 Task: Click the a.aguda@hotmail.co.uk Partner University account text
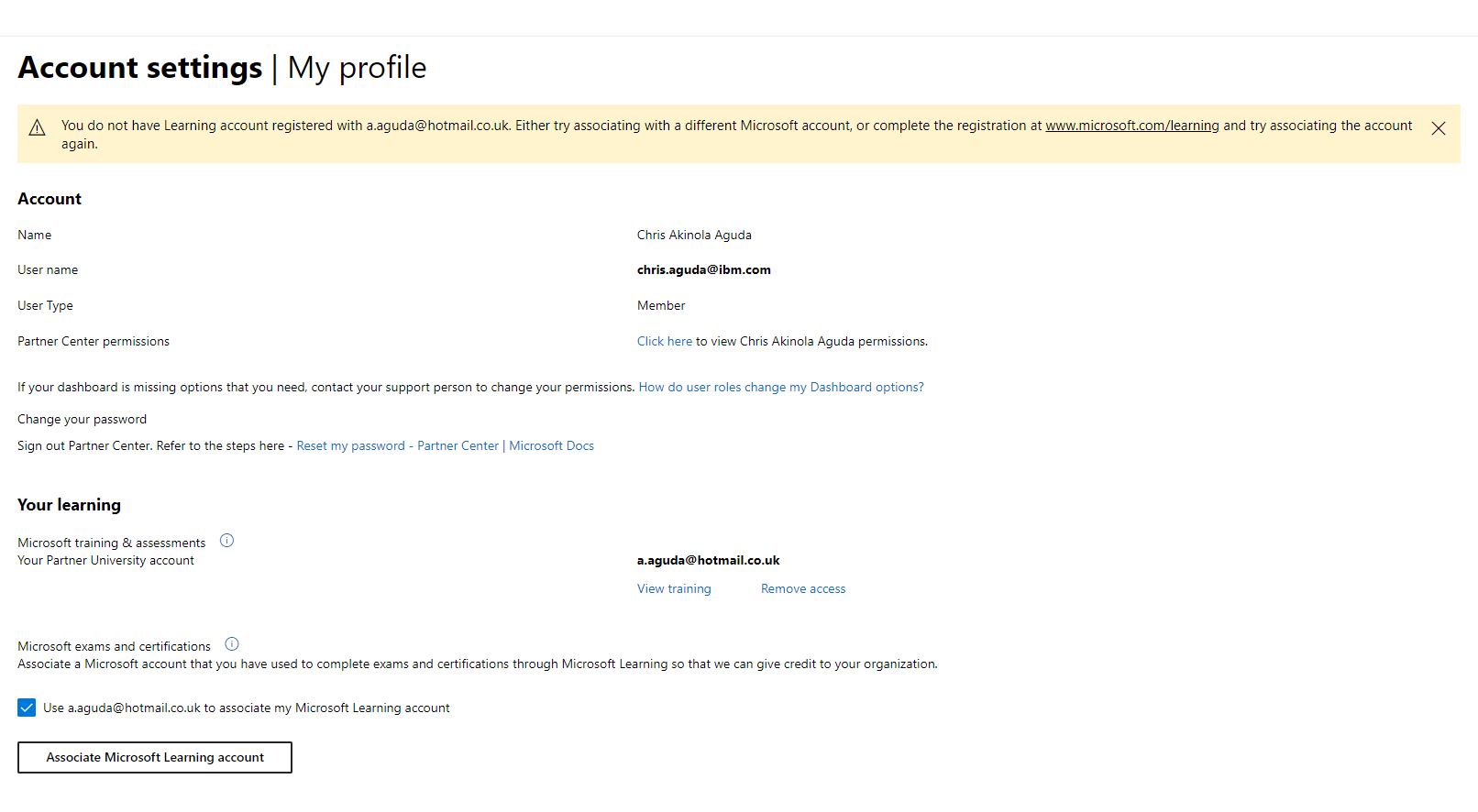[x=709, y=560]
